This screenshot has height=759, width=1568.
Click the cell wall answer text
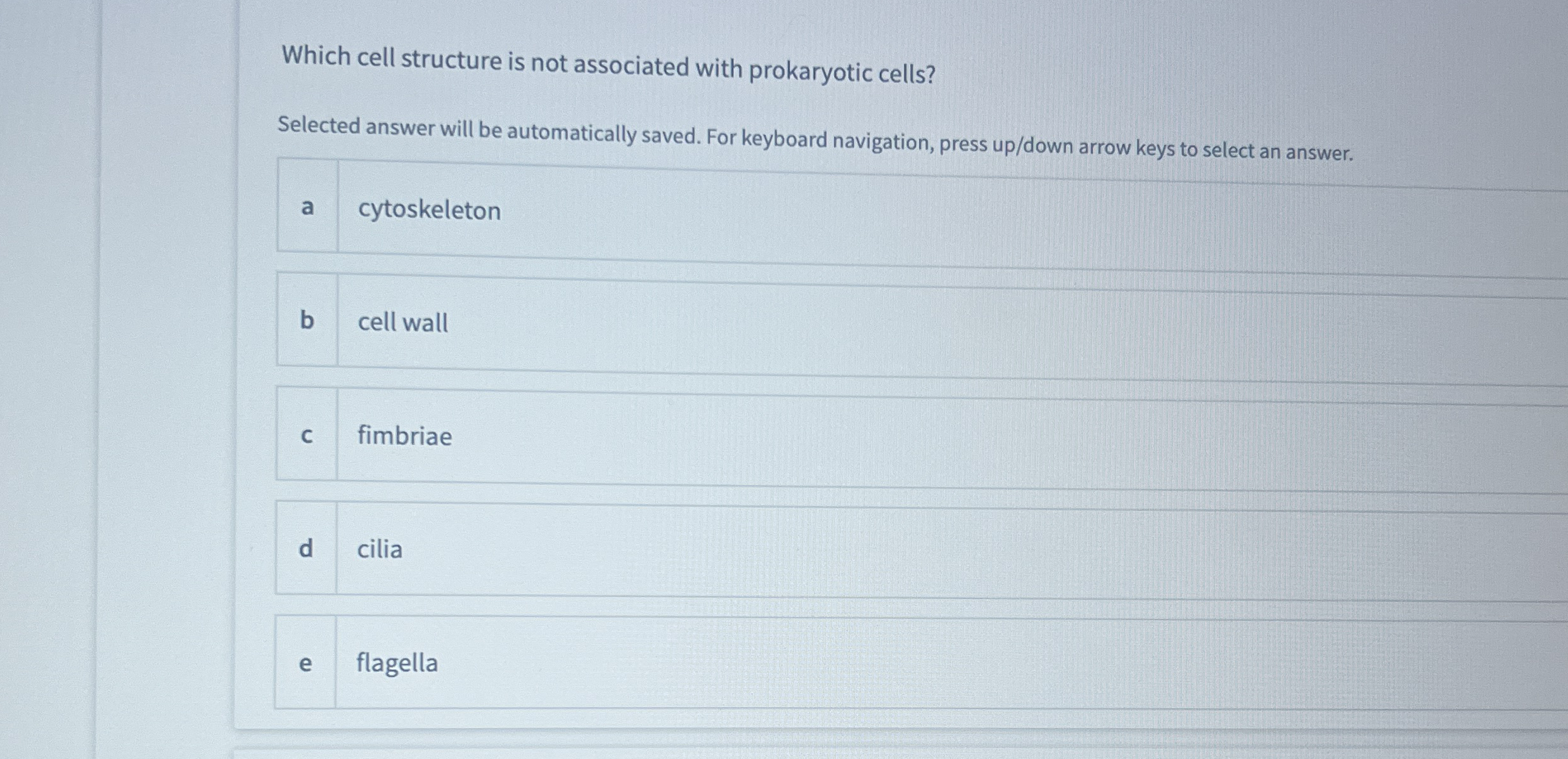tap(402, 322)
